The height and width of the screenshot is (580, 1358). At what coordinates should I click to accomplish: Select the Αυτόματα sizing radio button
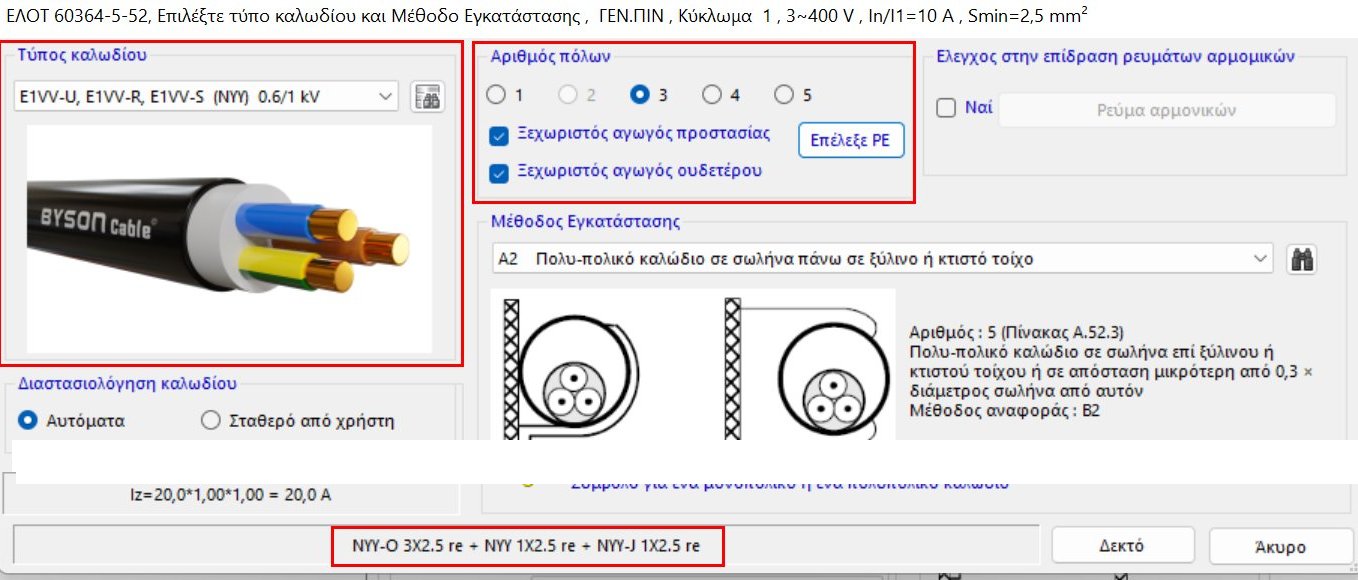coord(27,420)
